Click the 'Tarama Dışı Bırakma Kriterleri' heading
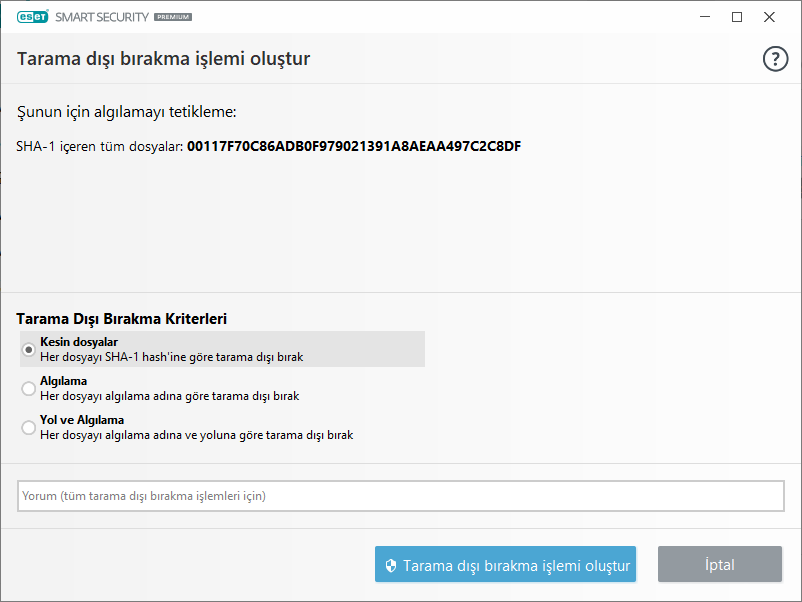Screen dimensions: 802x602 [122, 319]
